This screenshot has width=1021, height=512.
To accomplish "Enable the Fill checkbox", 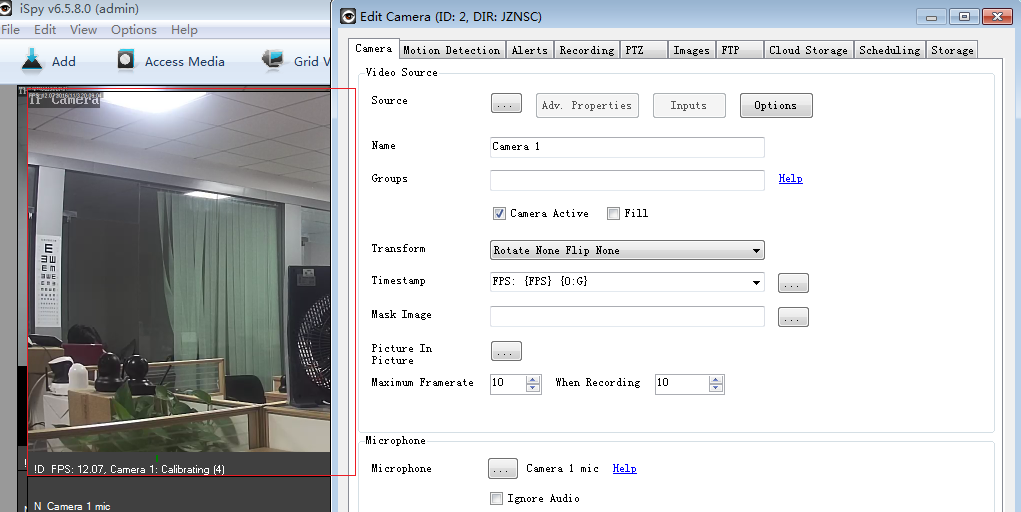I will [x=613, y=213].
